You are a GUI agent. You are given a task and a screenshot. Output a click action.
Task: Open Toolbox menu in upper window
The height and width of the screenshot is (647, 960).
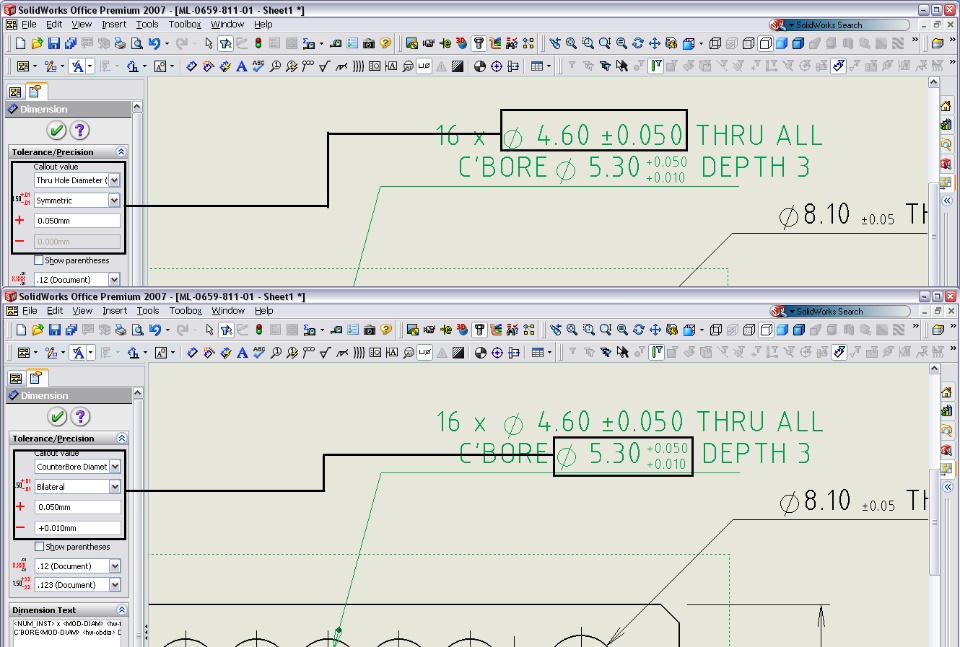[x=185, y=24]
